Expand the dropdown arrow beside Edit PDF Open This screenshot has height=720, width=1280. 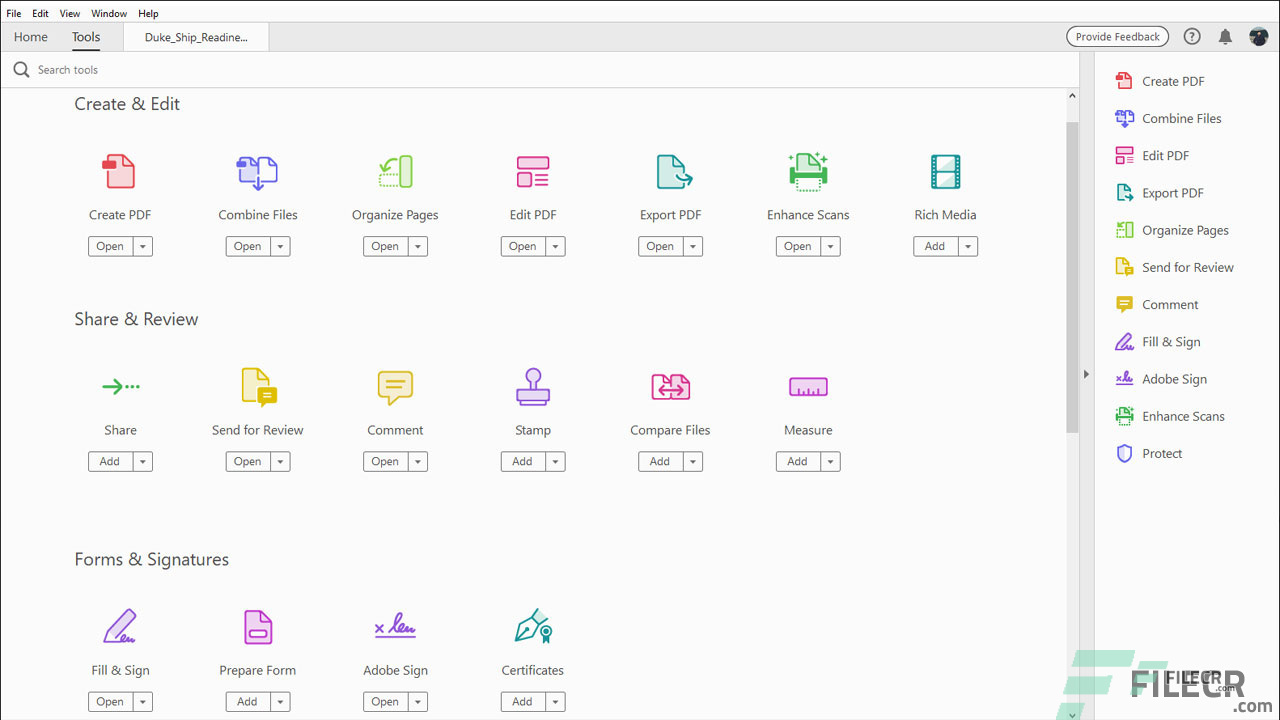555,246
